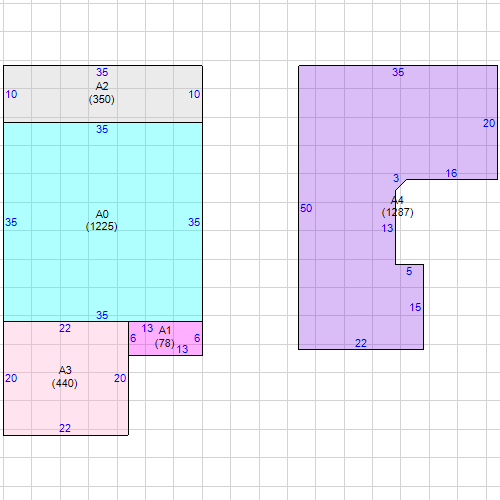Click the 15 dimension label in A4

coord(416,307)
